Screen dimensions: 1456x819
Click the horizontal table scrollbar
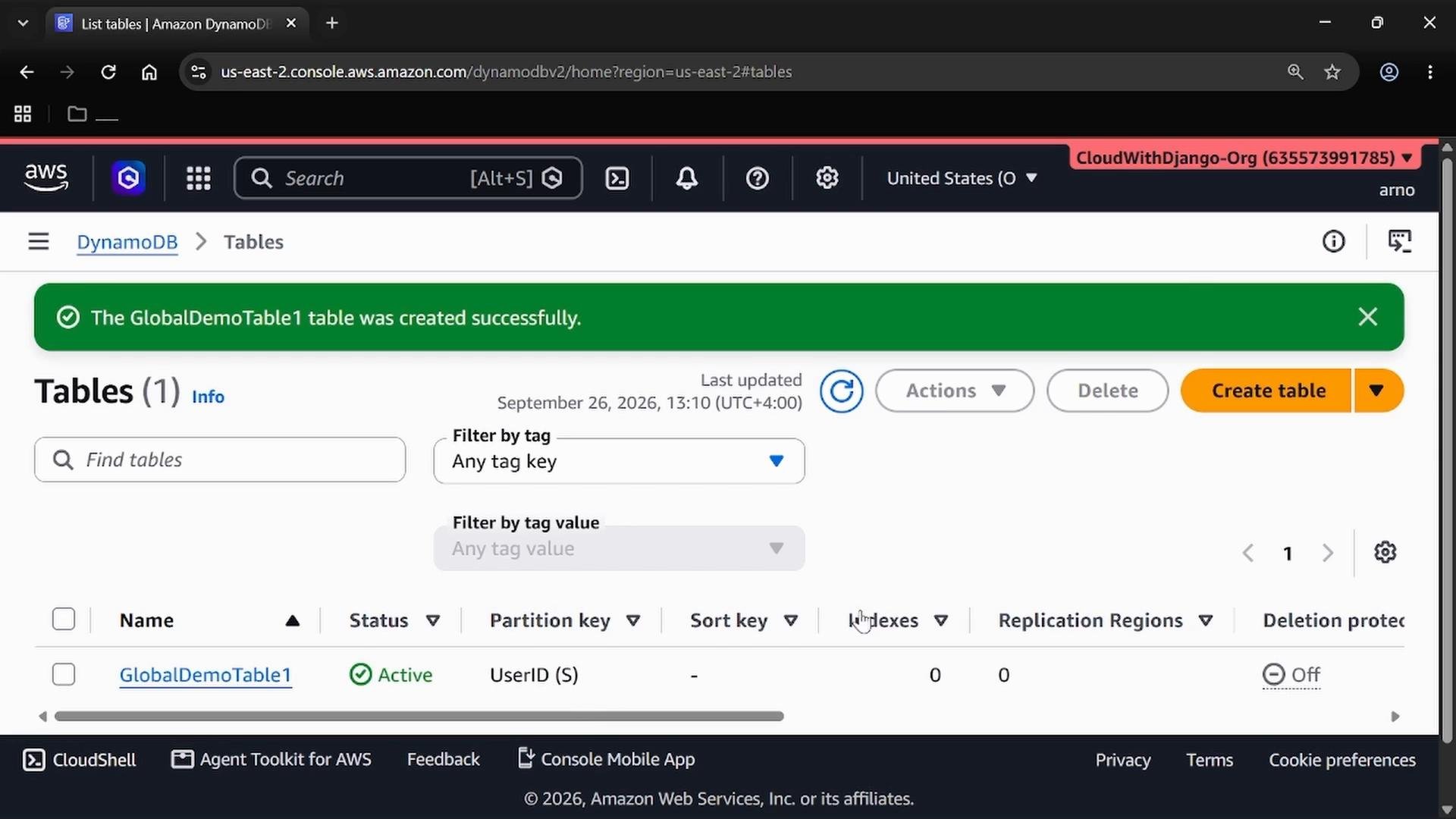pos(419,717)
